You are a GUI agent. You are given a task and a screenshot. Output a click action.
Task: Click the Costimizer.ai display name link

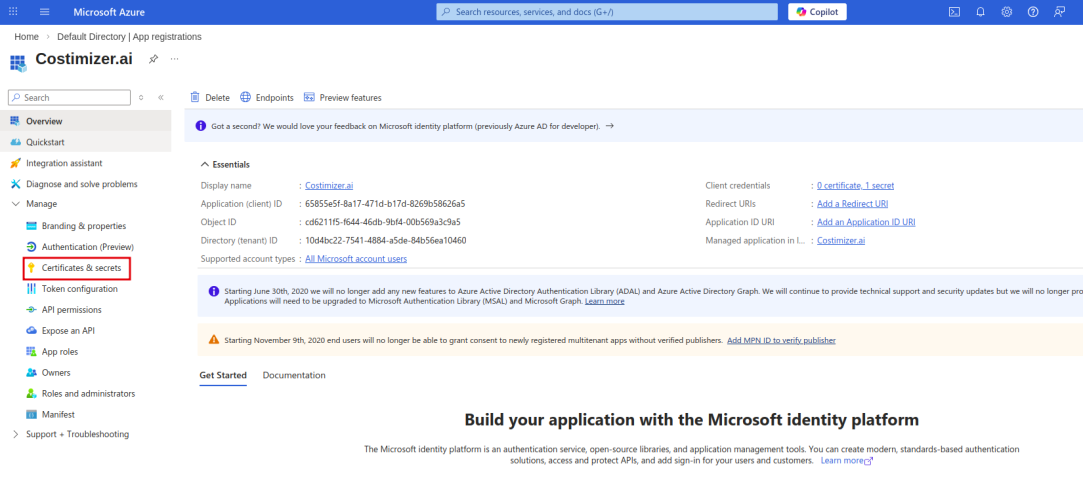click(329, 185)
